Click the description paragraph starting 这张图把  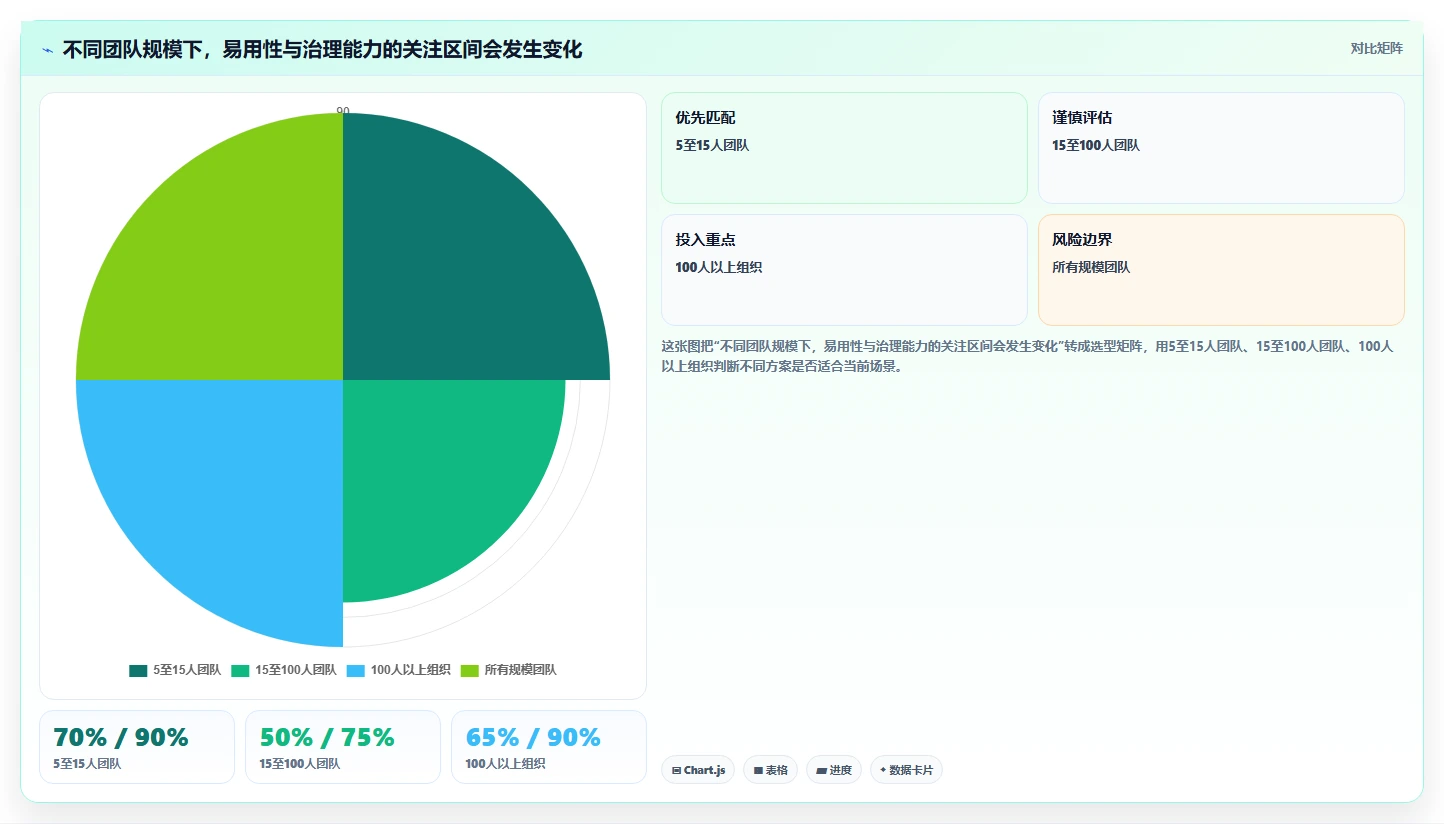(1028, 356)
